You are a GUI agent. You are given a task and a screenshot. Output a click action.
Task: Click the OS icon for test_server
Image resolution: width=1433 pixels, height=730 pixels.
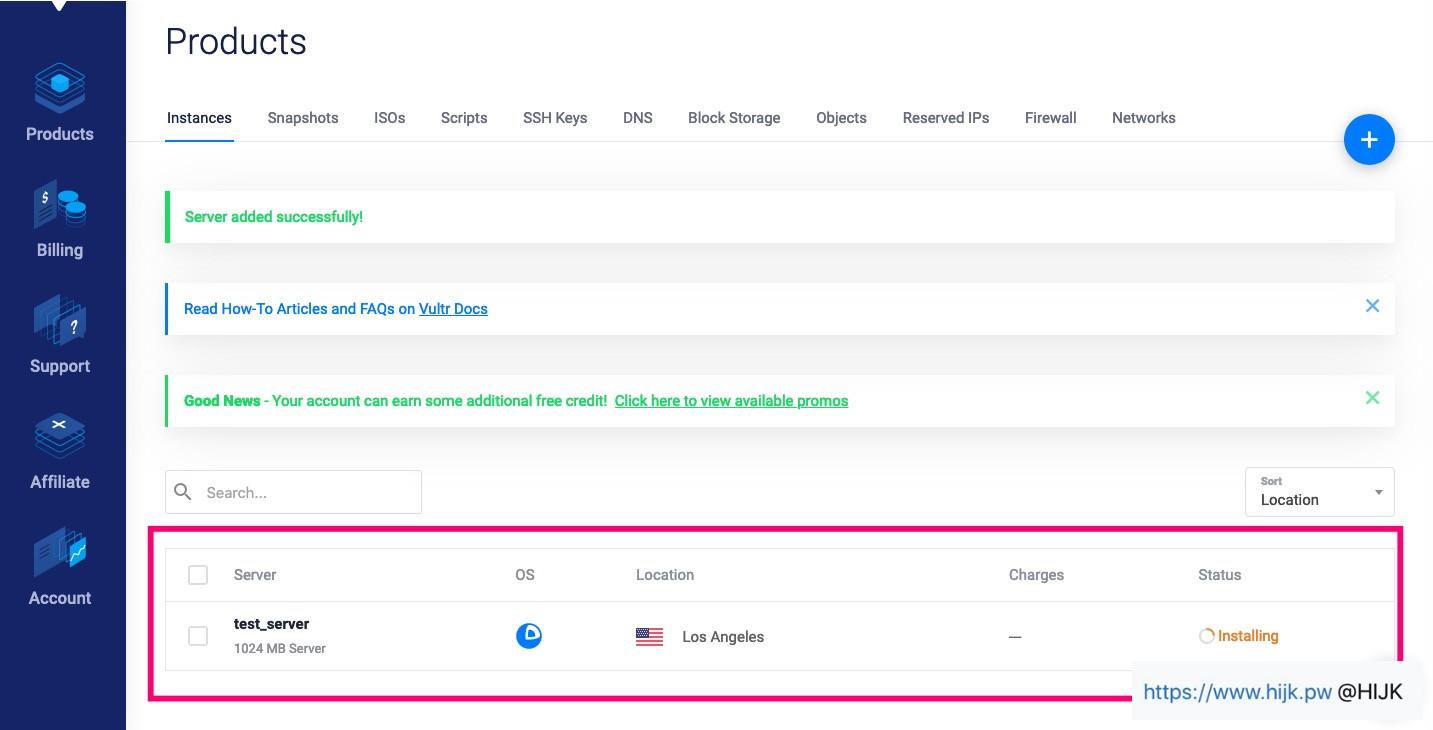529,636
